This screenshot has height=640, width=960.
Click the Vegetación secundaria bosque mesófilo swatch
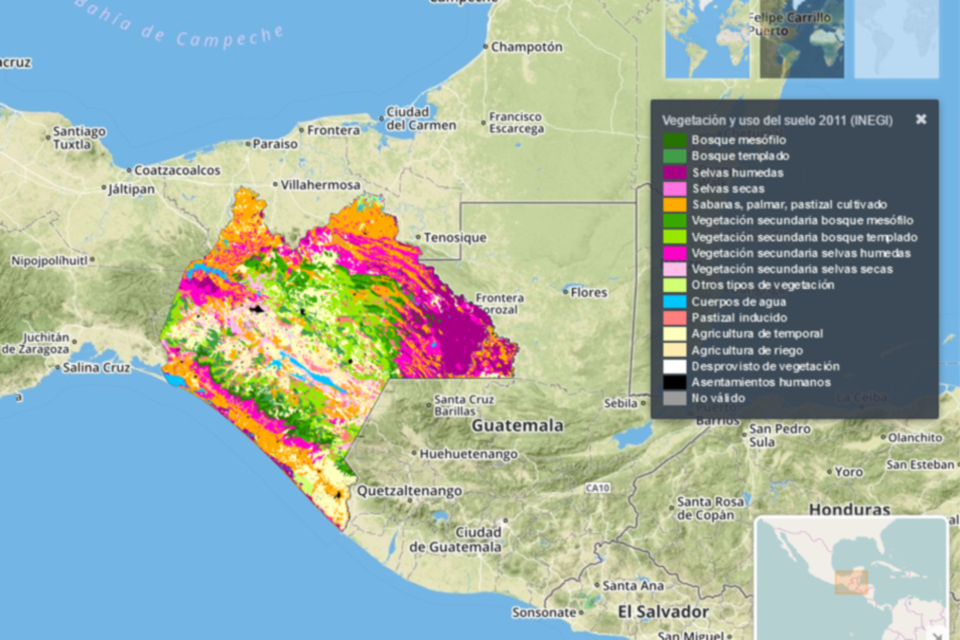tap(675, 220)
